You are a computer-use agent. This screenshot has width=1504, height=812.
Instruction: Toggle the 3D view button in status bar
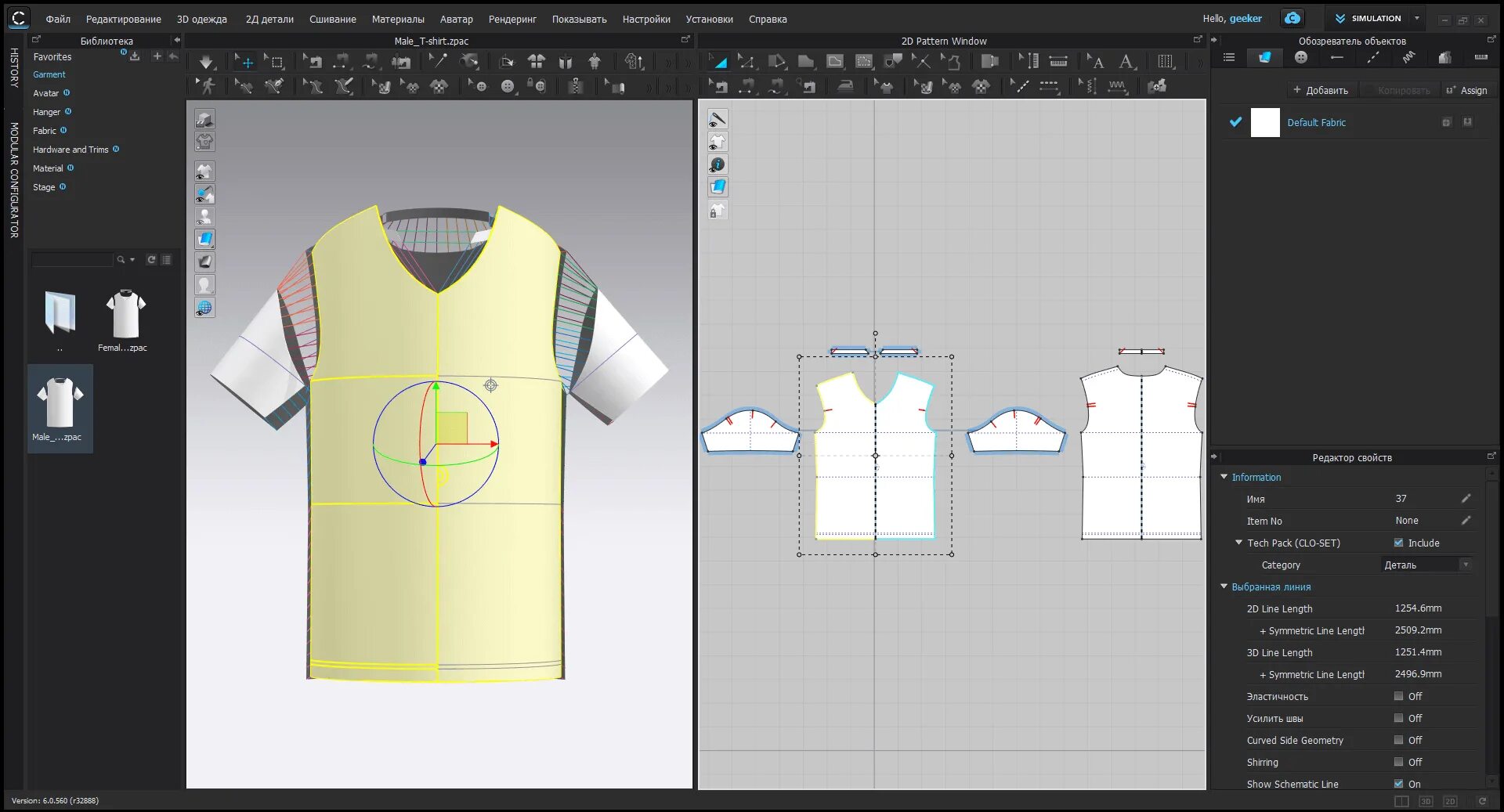click(1426, 801)
